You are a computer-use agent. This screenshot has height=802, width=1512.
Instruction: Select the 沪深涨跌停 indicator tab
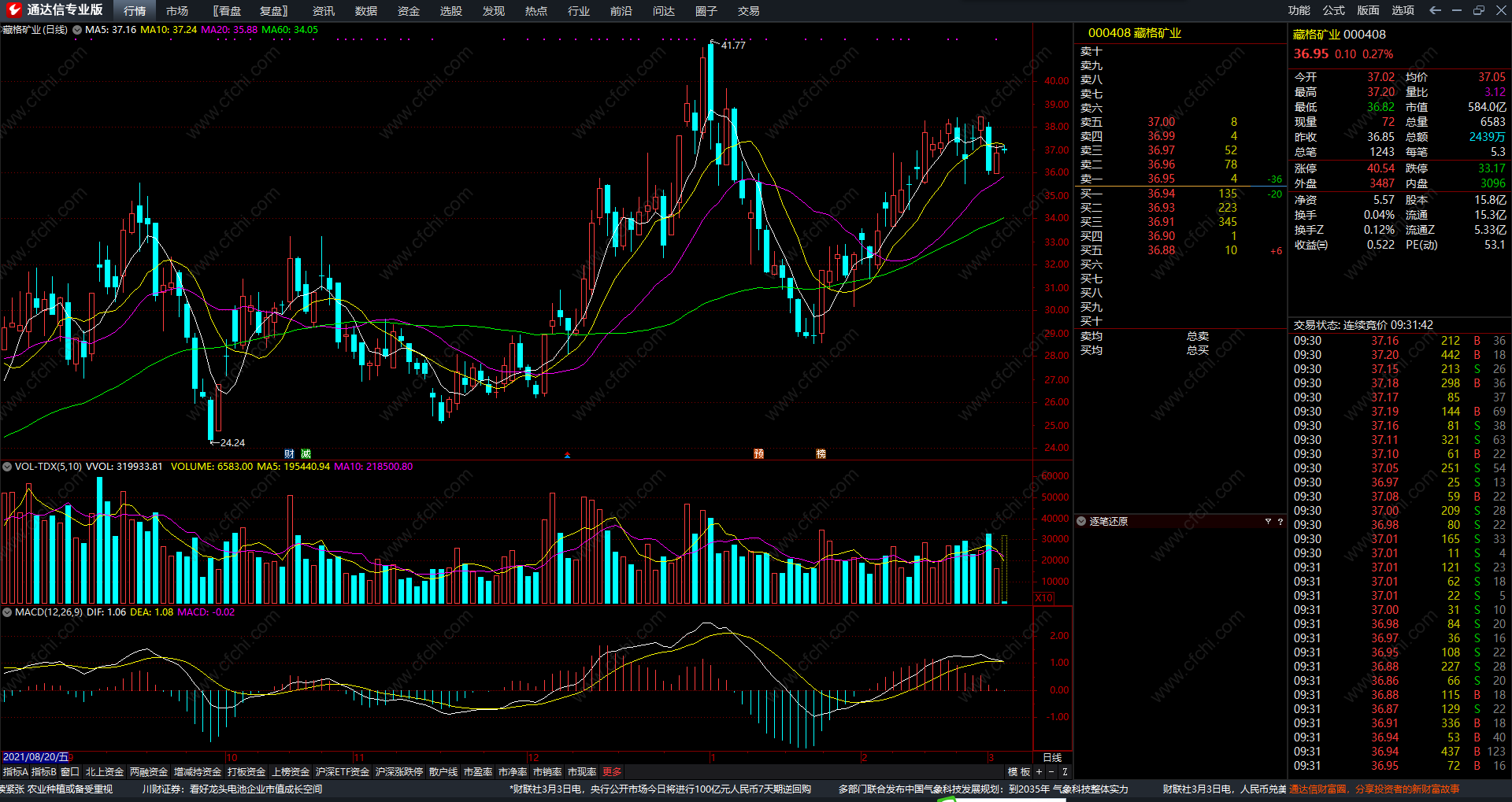pos(399,772)
